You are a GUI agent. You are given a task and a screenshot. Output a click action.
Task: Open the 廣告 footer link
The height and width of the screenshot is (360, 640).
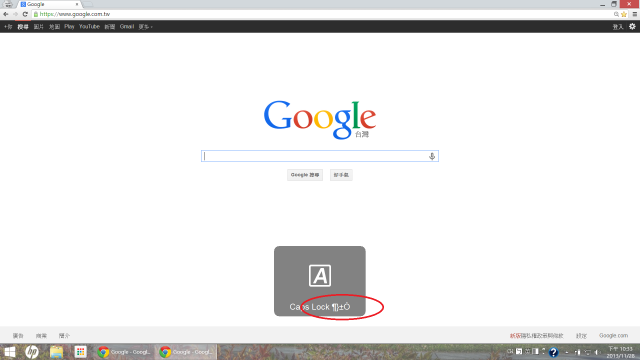18,336
